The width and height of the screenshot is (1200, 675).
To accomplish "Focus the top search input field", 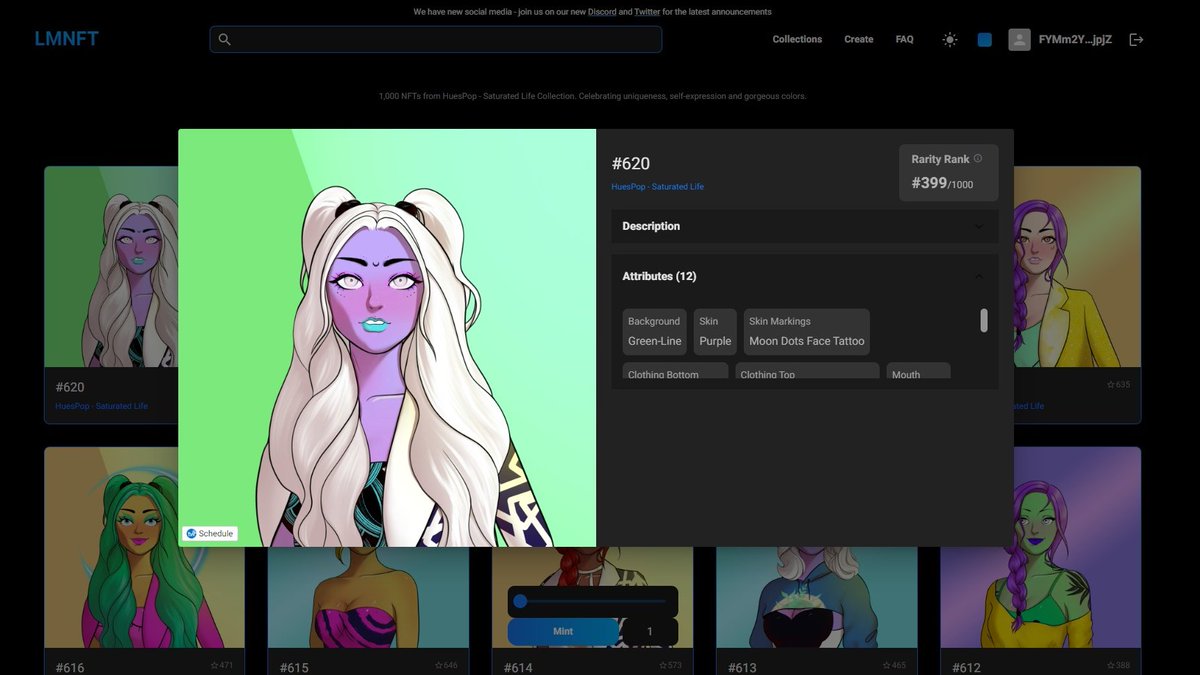I will pos(436,39).
